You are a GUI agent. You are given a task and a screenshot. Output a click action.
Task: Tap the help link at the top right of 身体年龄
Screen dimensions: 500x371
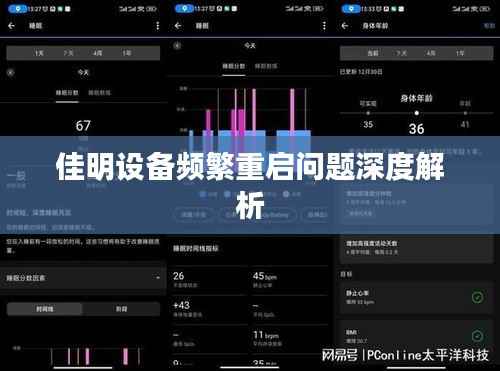(489, 26)
